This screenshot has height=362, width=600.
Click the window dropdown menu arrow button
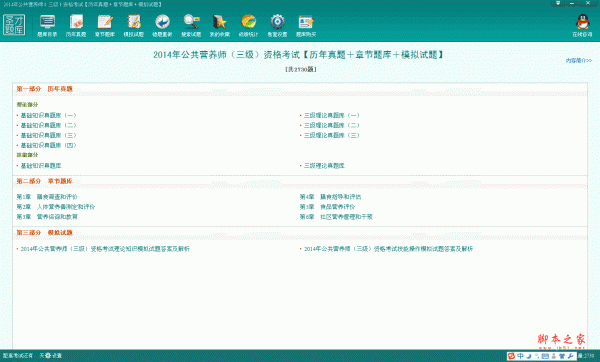pyautogui.click(x=558, y=3)
